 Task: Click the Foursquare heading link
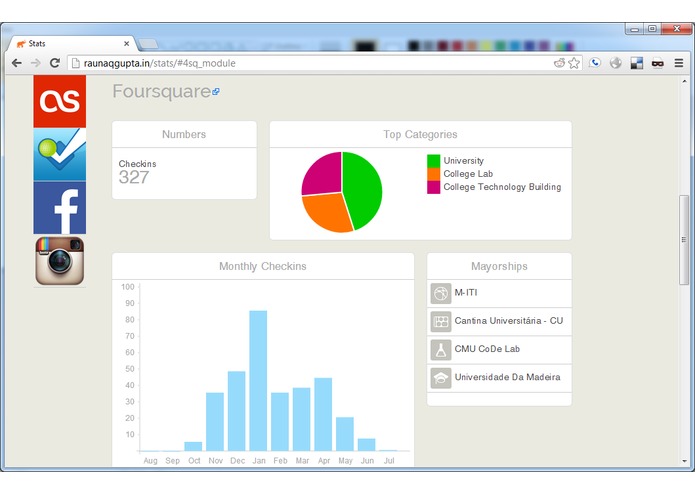coord(162,91)
